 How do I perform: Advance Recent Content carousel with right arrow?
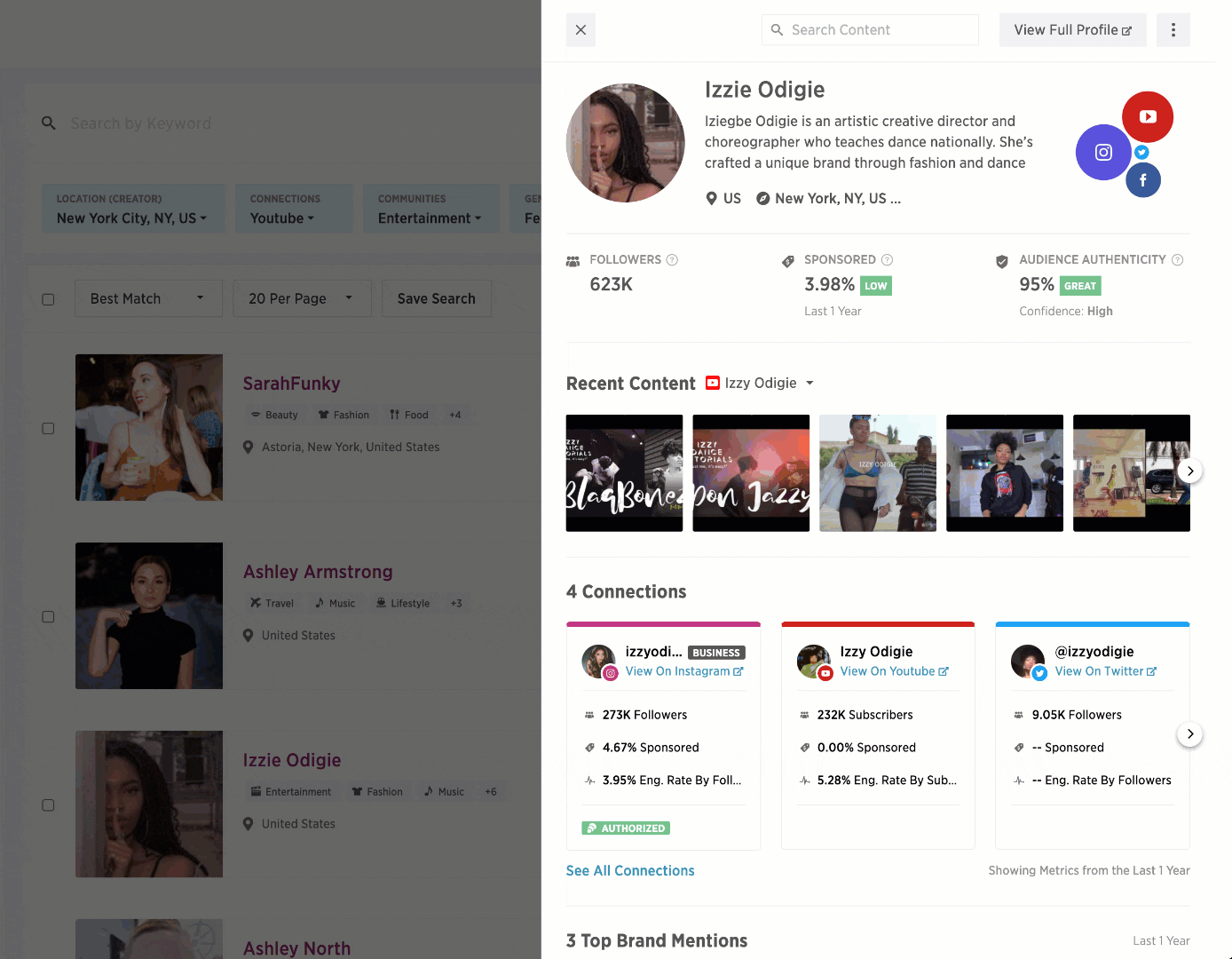1190,471
